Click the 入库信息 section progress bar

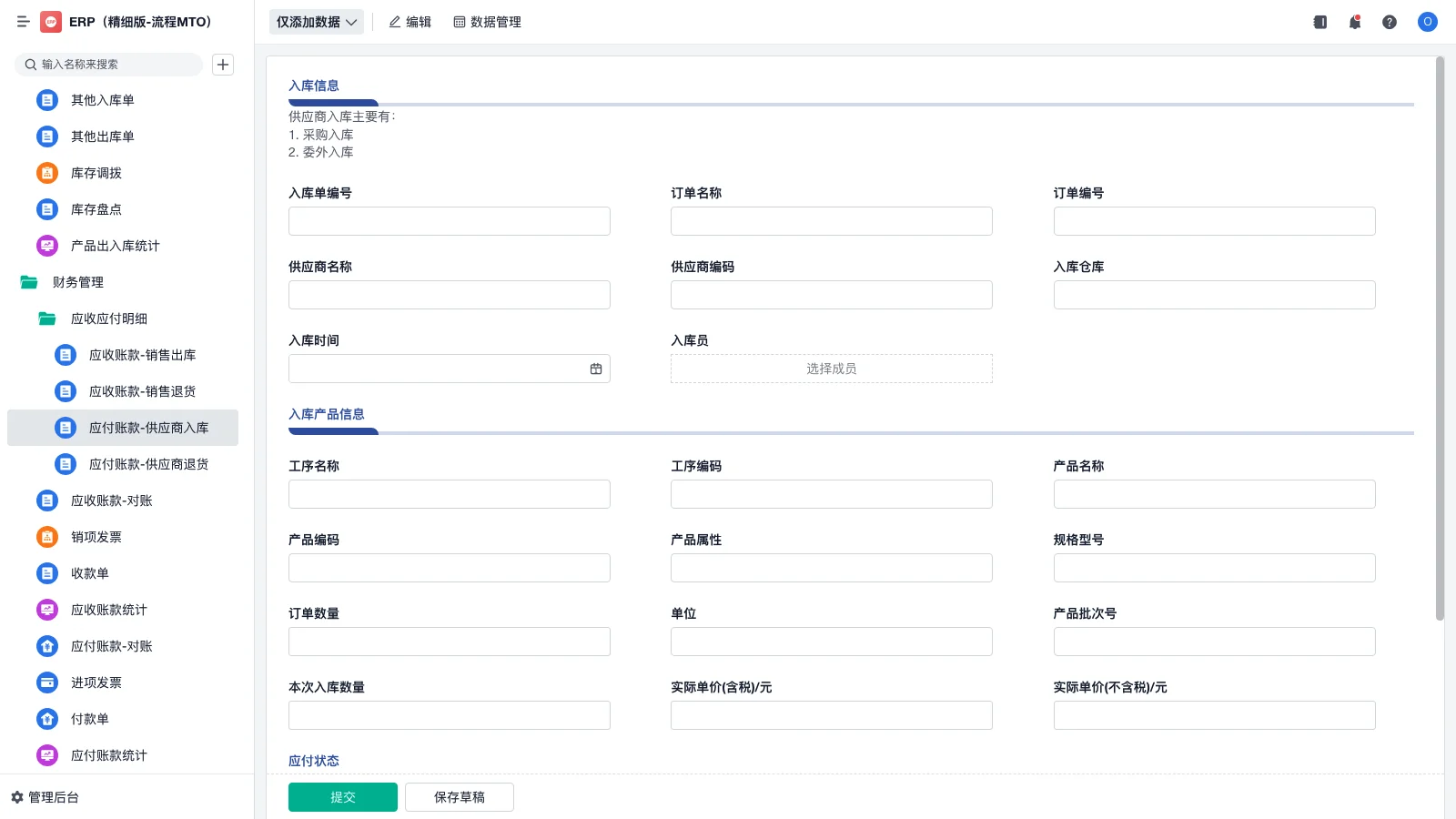tap(333, 103)
